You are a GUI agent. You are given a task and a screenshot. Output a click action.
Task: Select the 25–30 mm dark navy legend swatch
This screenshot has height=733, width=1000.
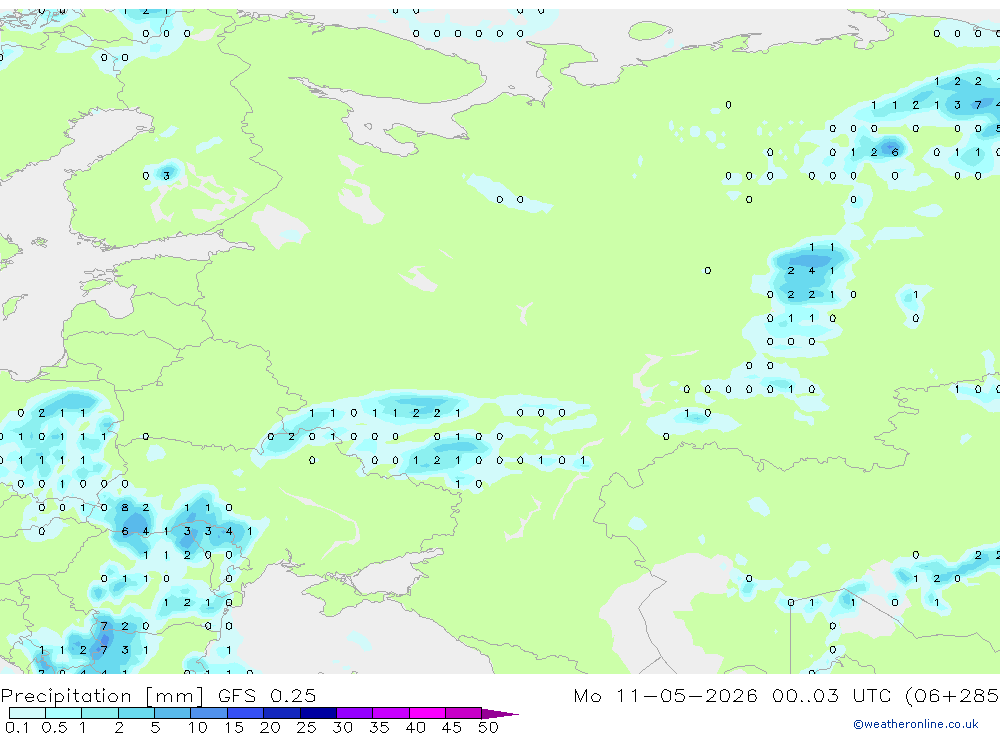[318, 713]
